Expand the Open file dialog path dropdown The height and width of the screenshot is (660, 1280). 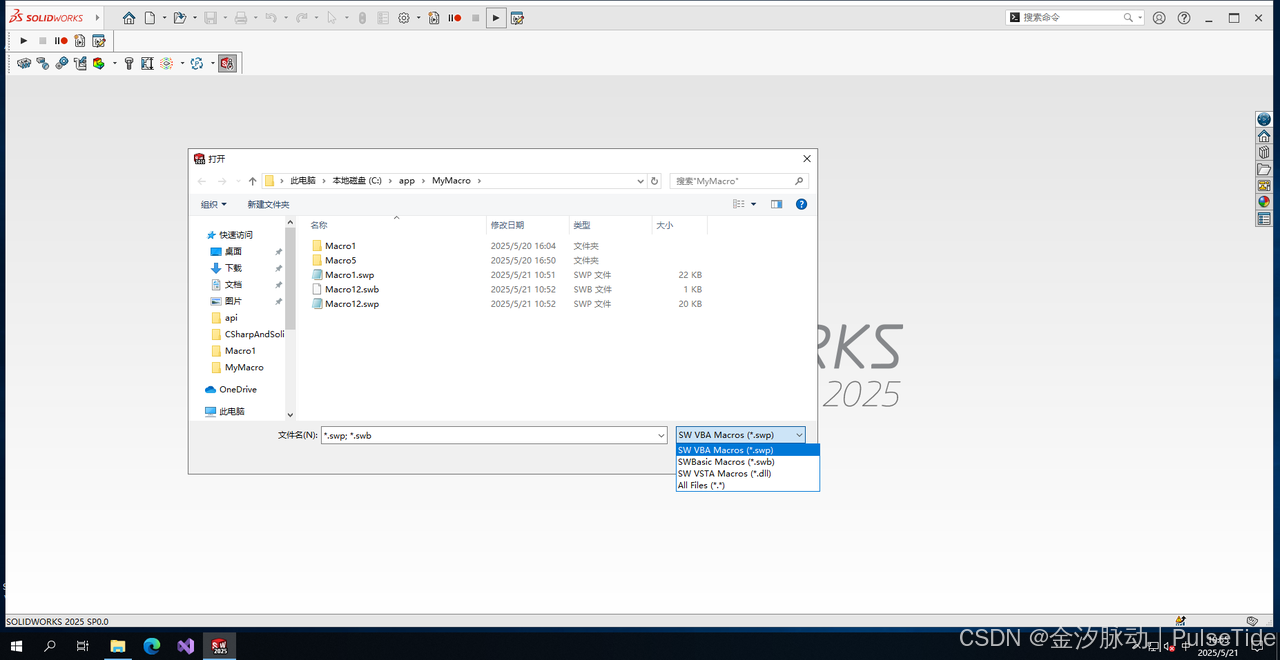coord(640,180)
